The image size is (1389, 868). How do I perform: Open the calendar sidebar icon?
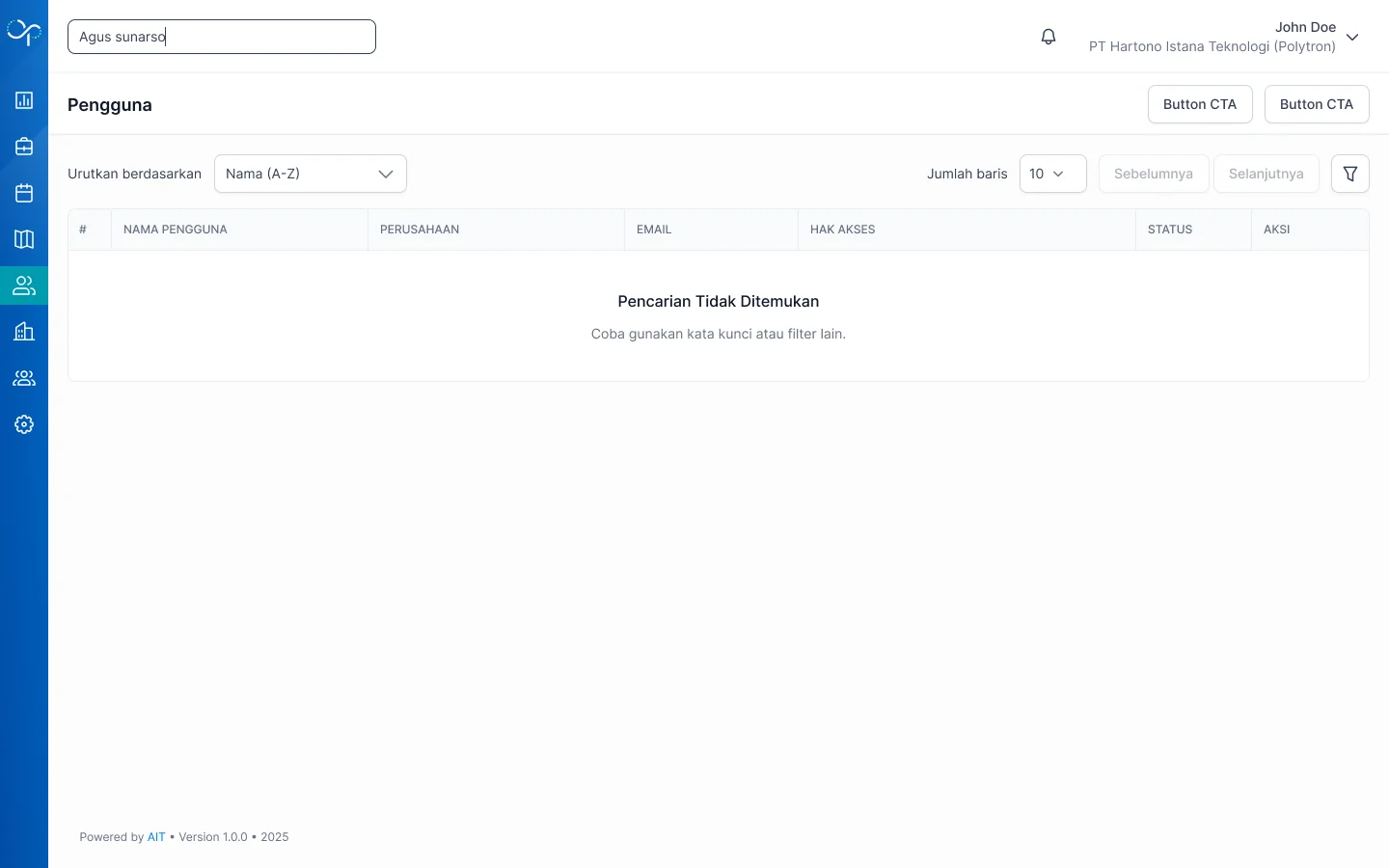24,193
